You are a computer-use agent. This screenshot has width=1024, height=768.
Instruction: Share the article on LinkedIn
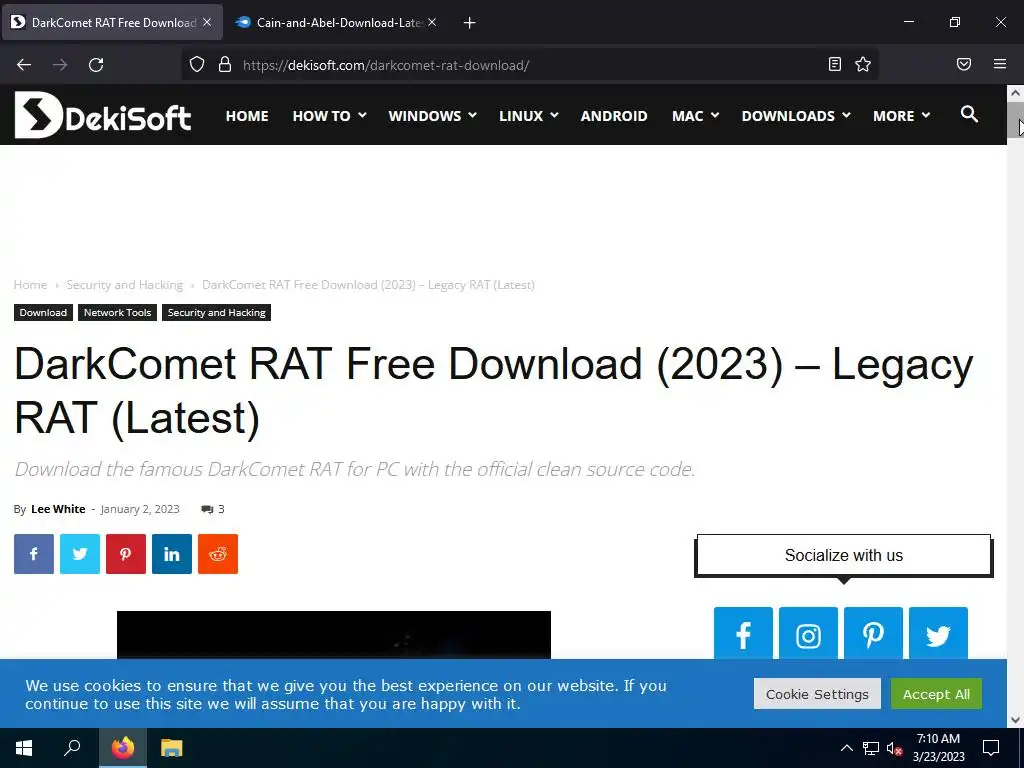pos(172,554)
